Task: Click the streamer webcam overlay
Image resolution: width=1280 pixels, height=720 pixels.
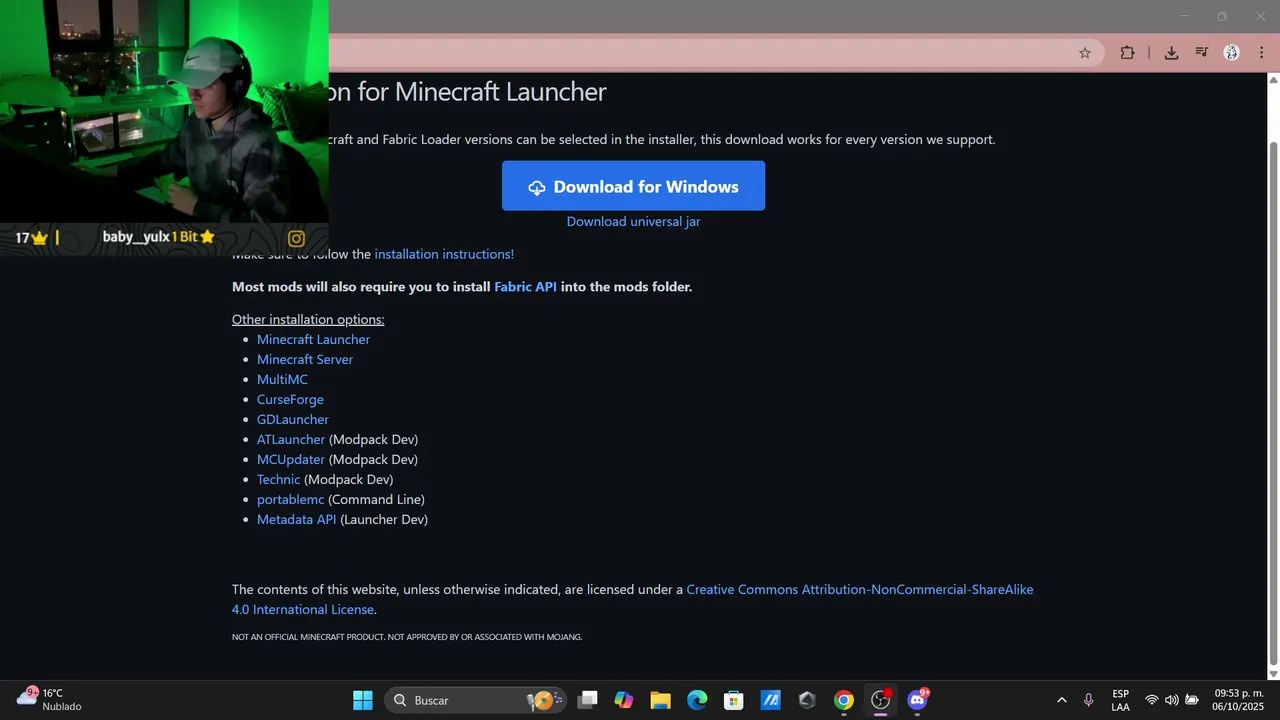Action: (164, 111)
